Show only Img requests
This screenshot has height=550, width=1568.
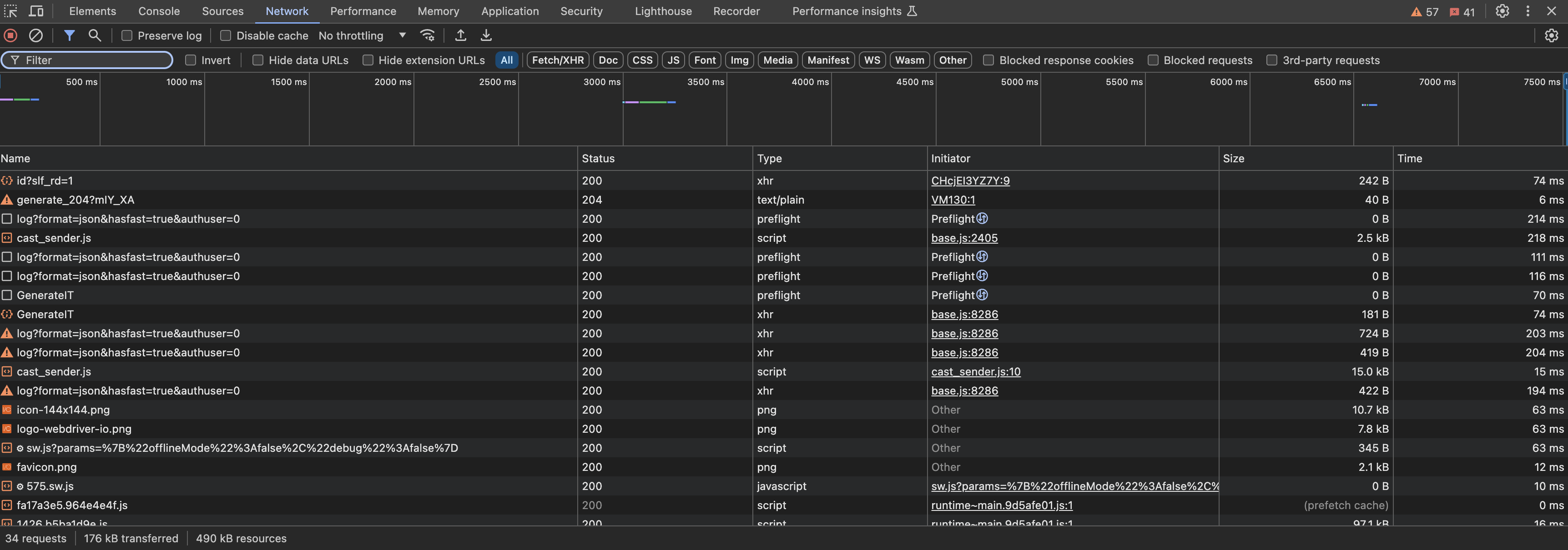point(739,60)
